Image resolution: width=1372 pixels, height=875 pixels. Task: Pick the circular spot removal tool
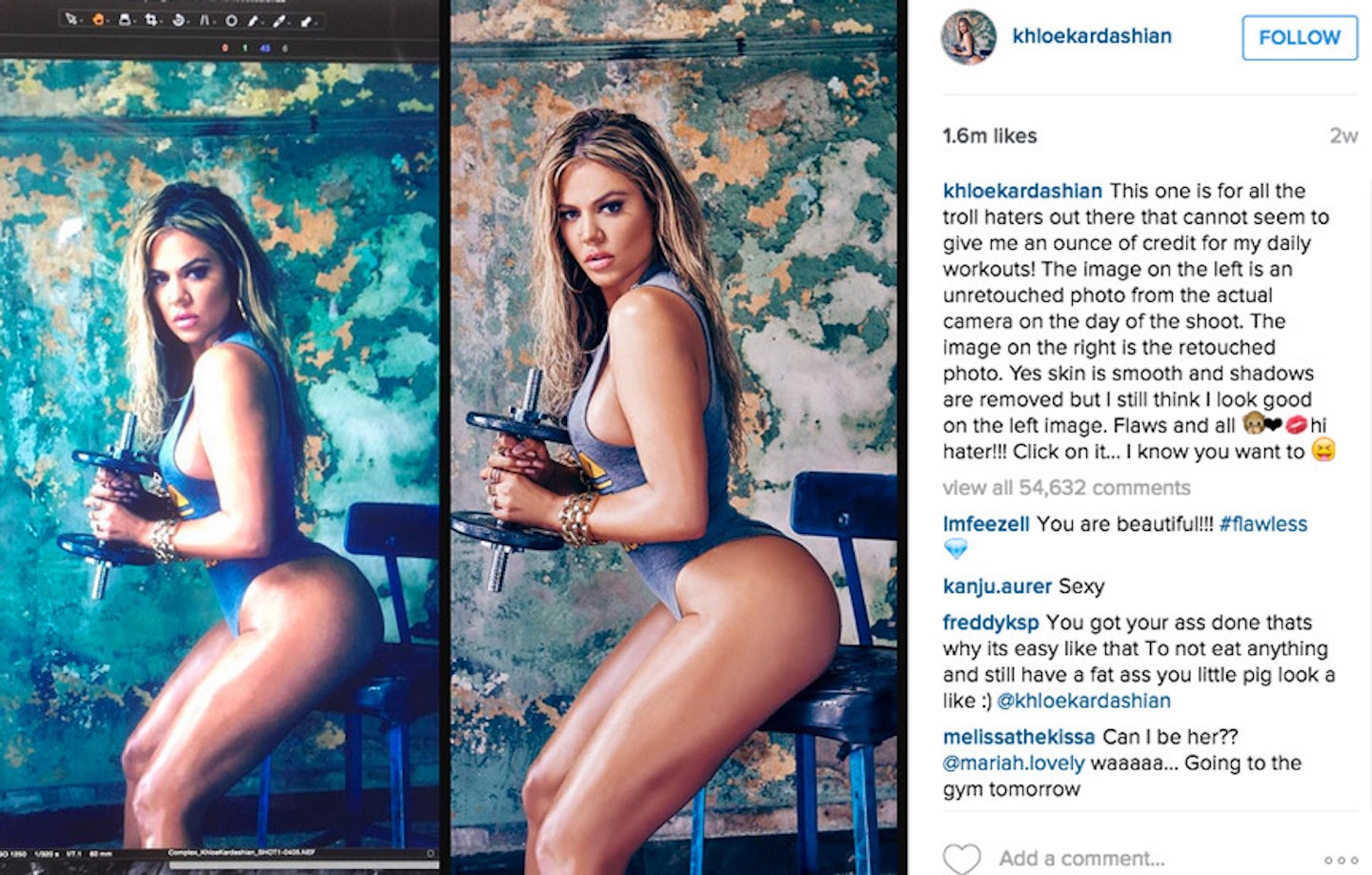coord(232,21)
